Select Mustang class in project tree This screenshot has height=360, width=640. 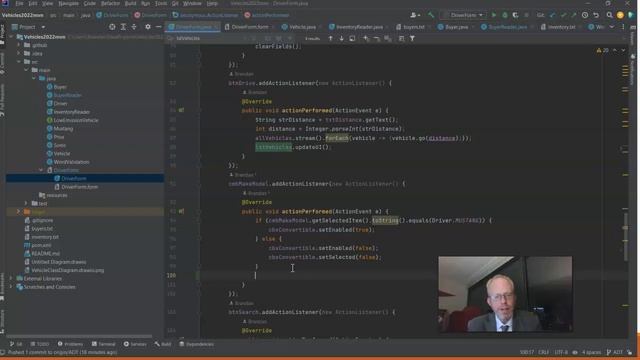pyautogui.click(x=63, y=129)
